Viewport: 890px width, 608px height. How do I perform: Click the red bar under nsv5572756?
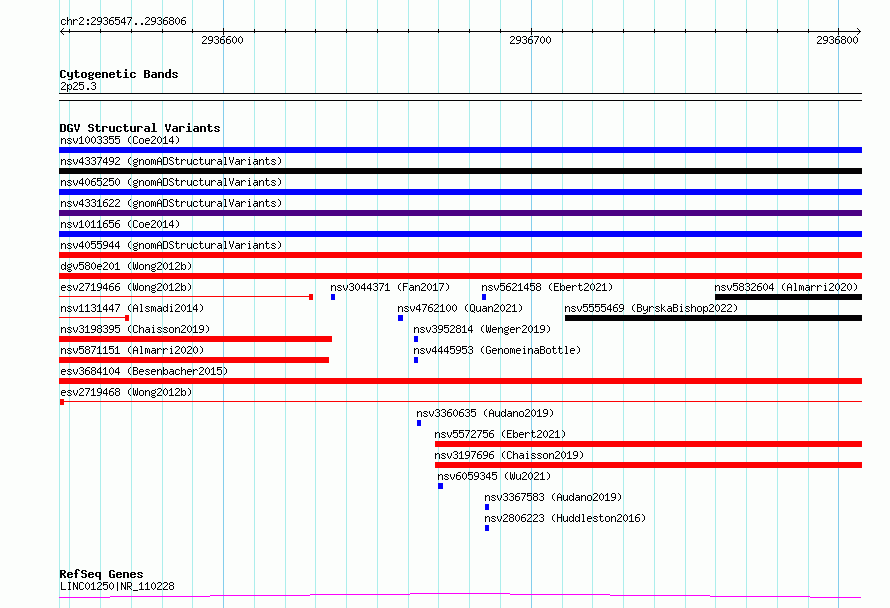pos(648,444)
